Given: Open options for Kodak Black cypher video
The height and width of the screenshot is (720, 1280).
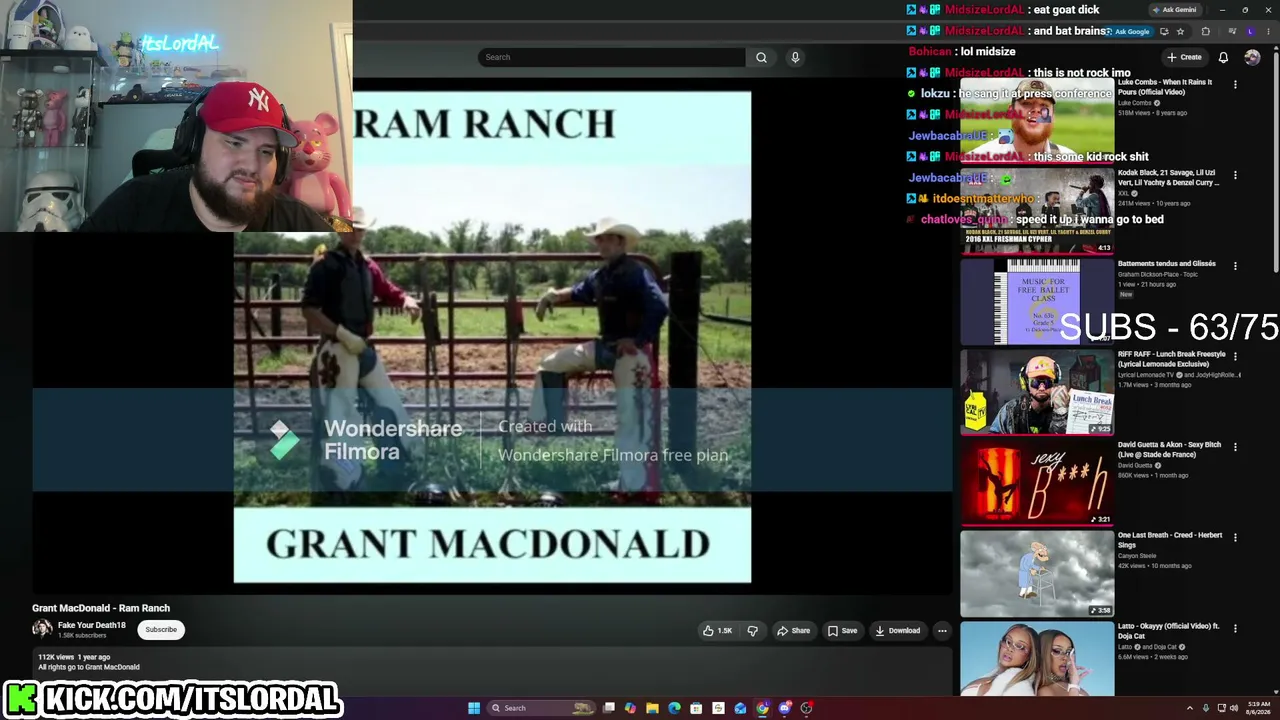Looking at the screenshot, I should [x=1235, y=175].
